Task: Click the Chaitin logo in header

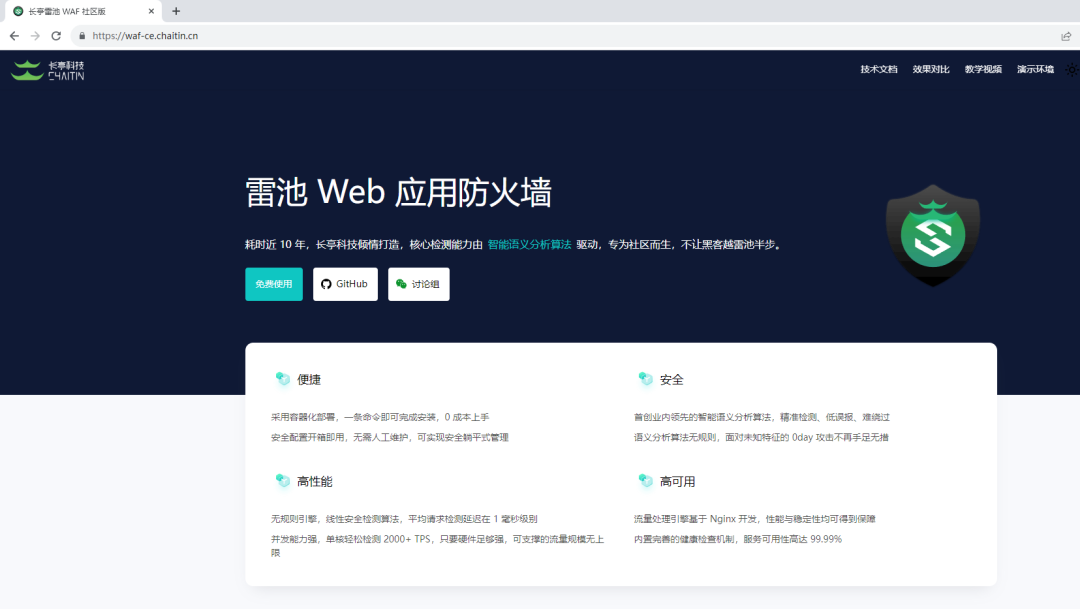Action: pyautogui.click(x=48, y=70)
